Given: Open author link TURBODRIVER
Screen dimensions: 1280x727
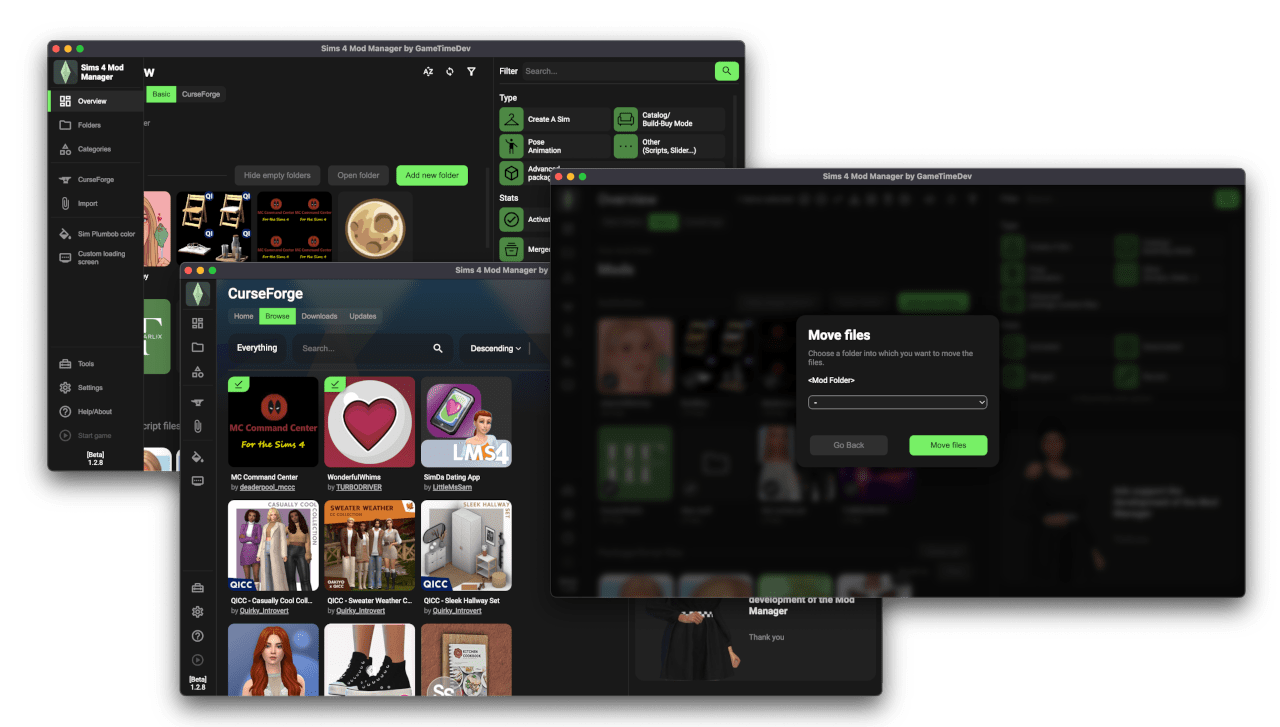Looking at the screenshot, I should [x=359, y=487].
